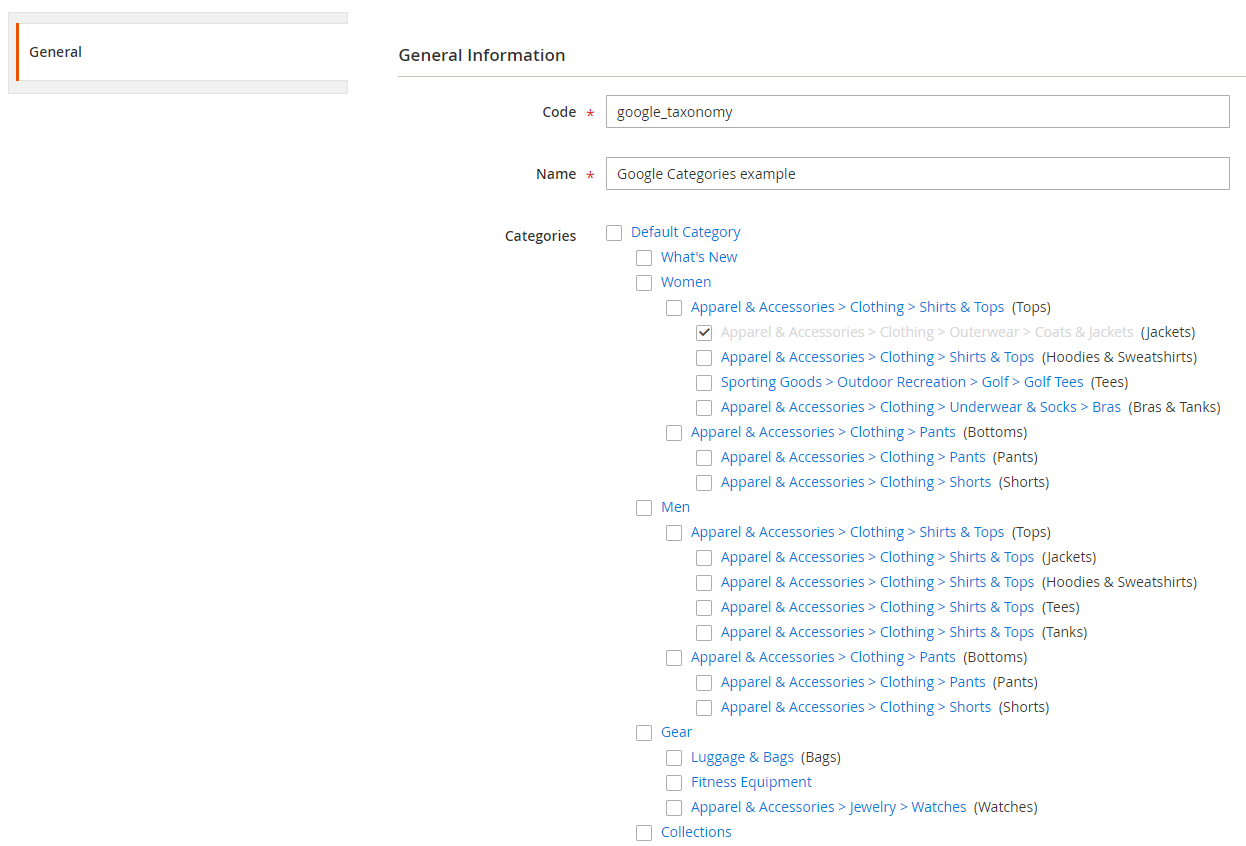Click the General Information section heading
Image resolution: width=1246 pixels, height=846 pixels.
[x=482, y=55]
